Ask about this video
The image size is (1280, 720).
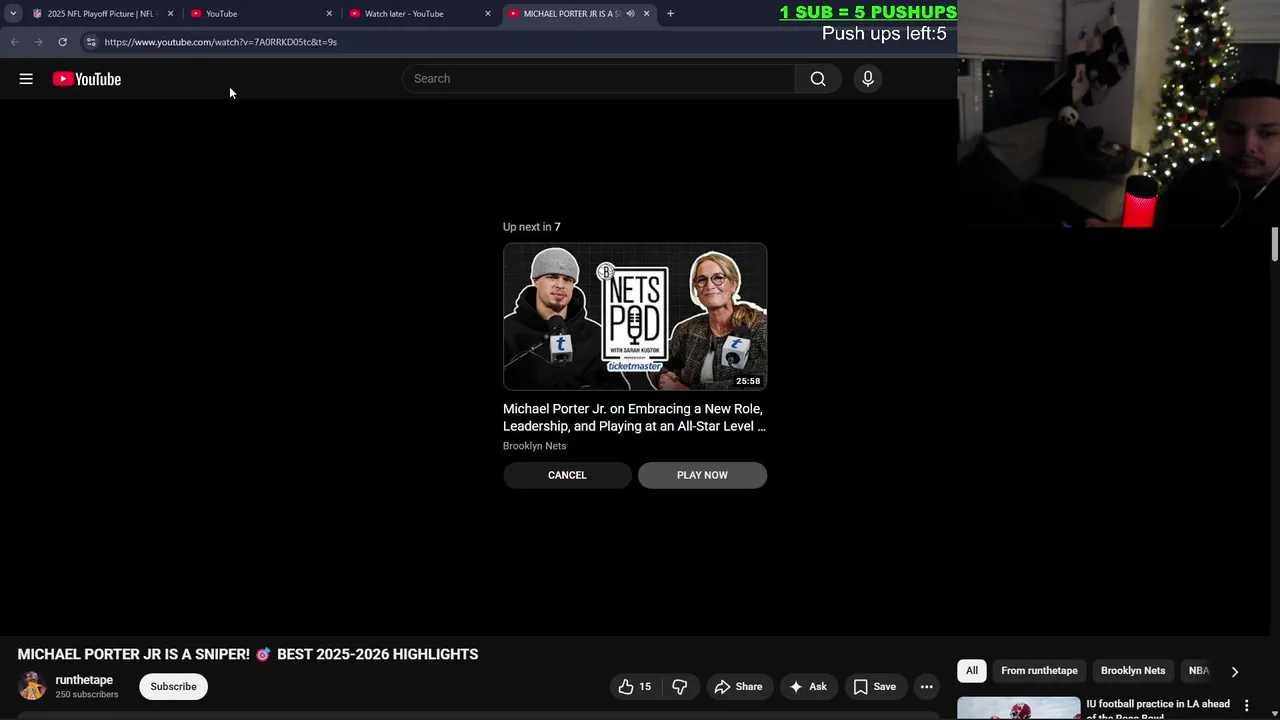click(808, 687)
